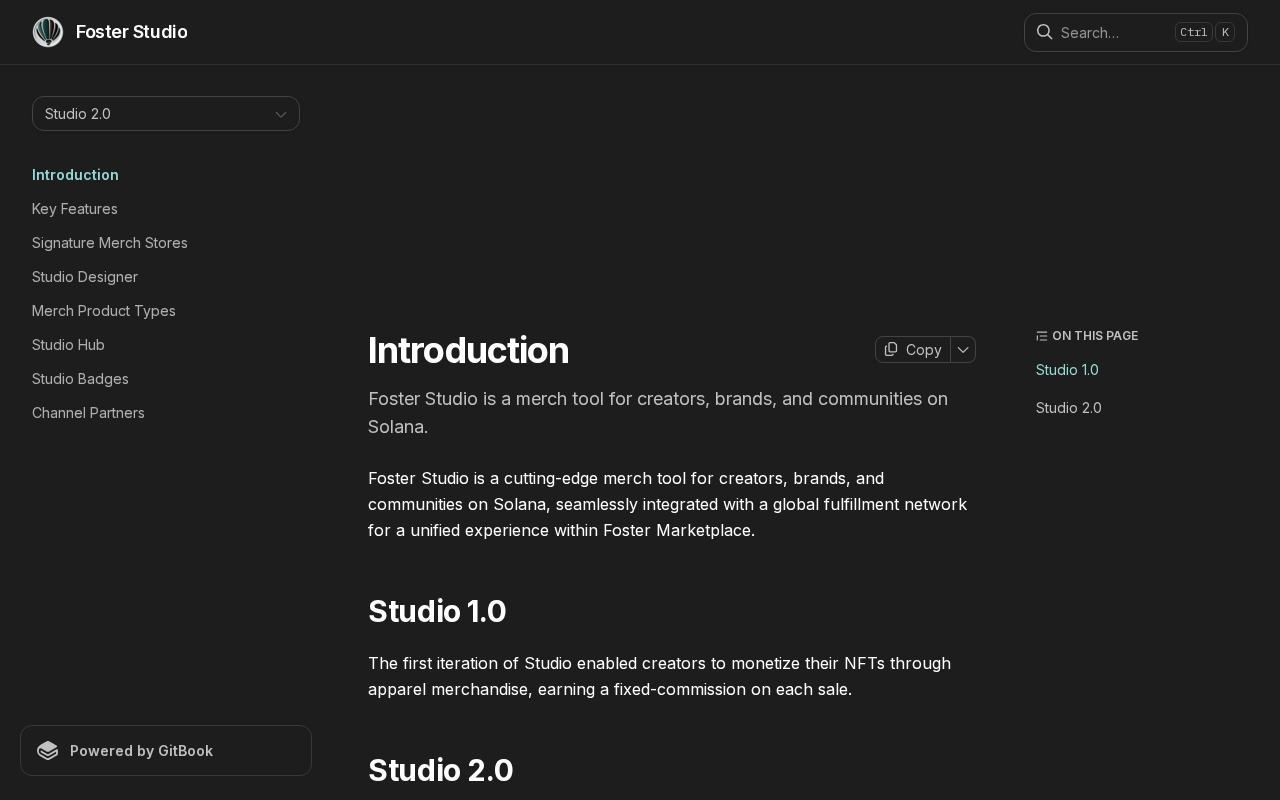
Task: Click the Foster Studio logo icon
Action: tap(48, 32)
